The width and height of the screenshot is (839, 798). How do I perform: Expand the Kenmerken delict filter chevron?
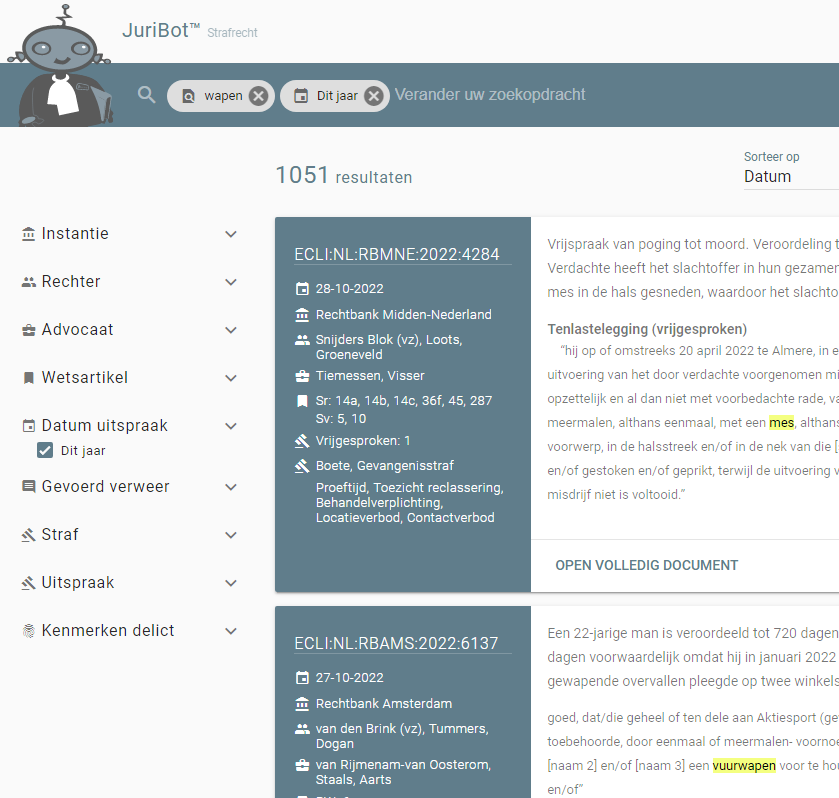231,631
